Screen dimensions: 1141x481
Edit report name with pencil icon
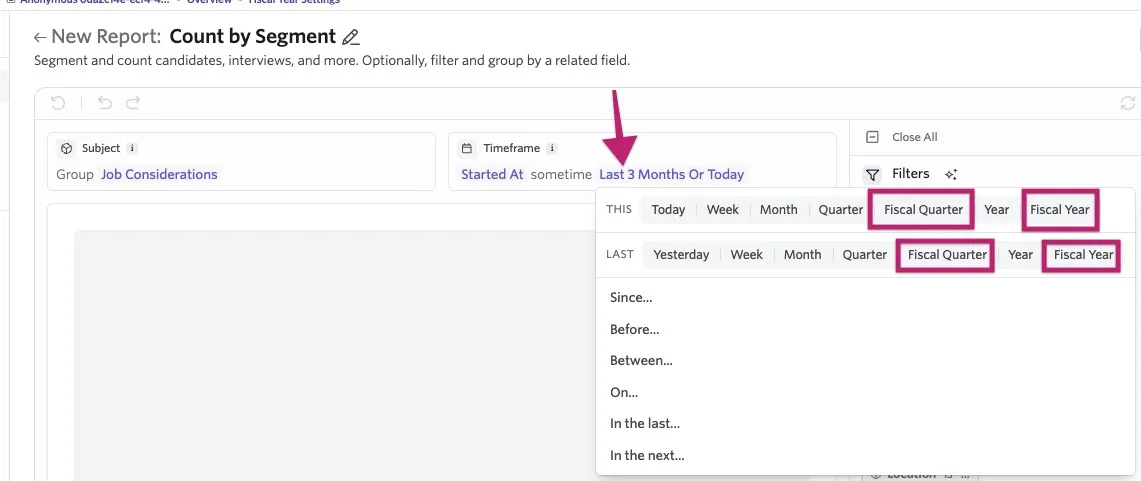pos(351,37)
